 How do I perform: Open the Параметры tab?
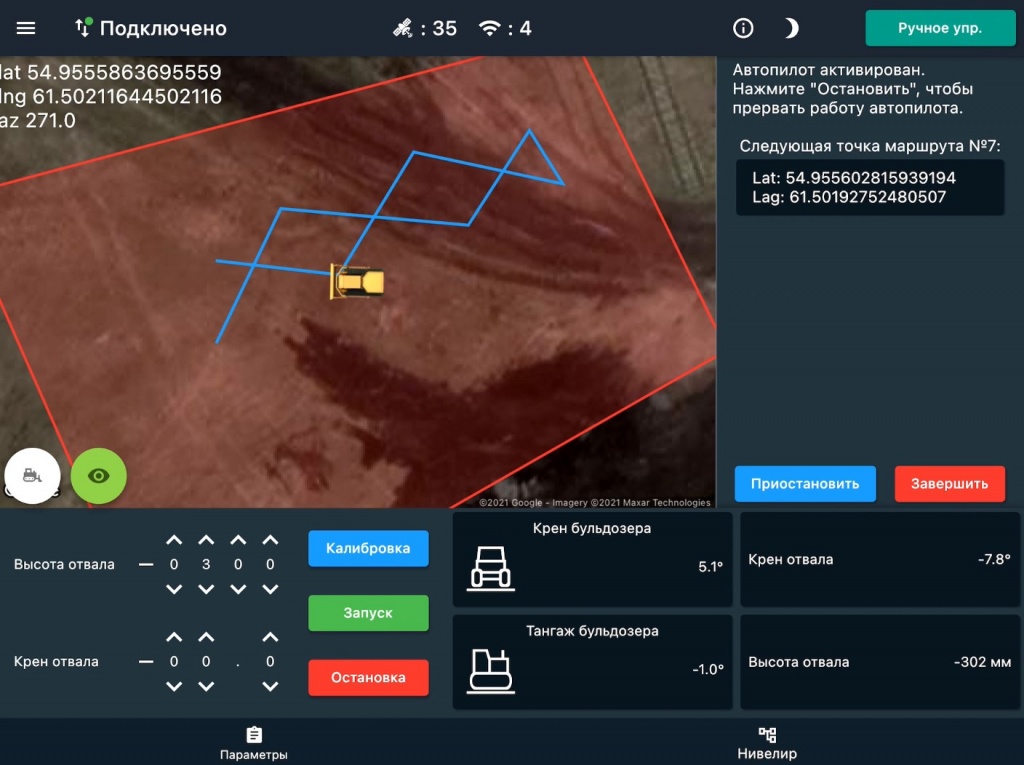tap(254, 743)
